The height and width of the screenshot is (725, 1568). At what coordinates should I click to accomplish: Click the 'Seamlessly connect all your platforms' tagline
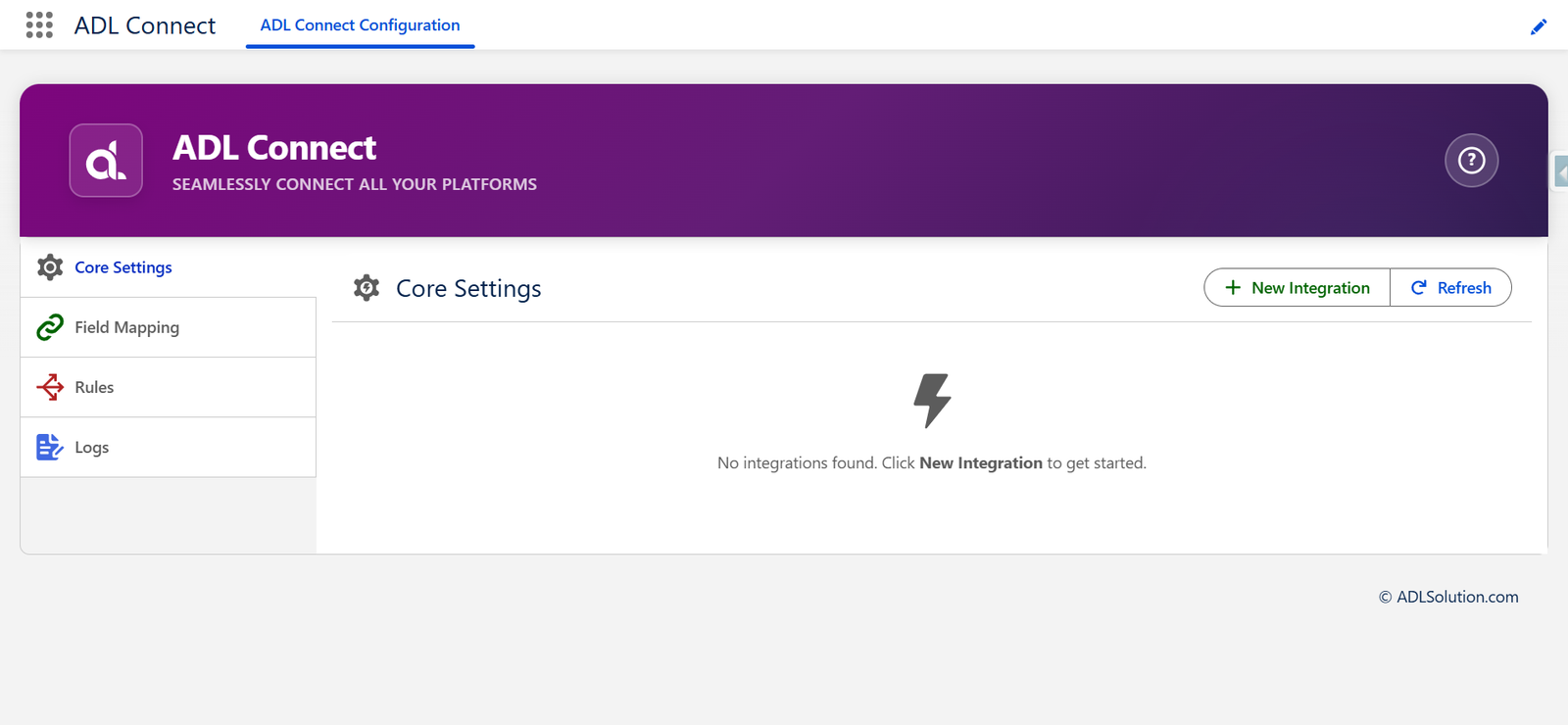(355, 184)
